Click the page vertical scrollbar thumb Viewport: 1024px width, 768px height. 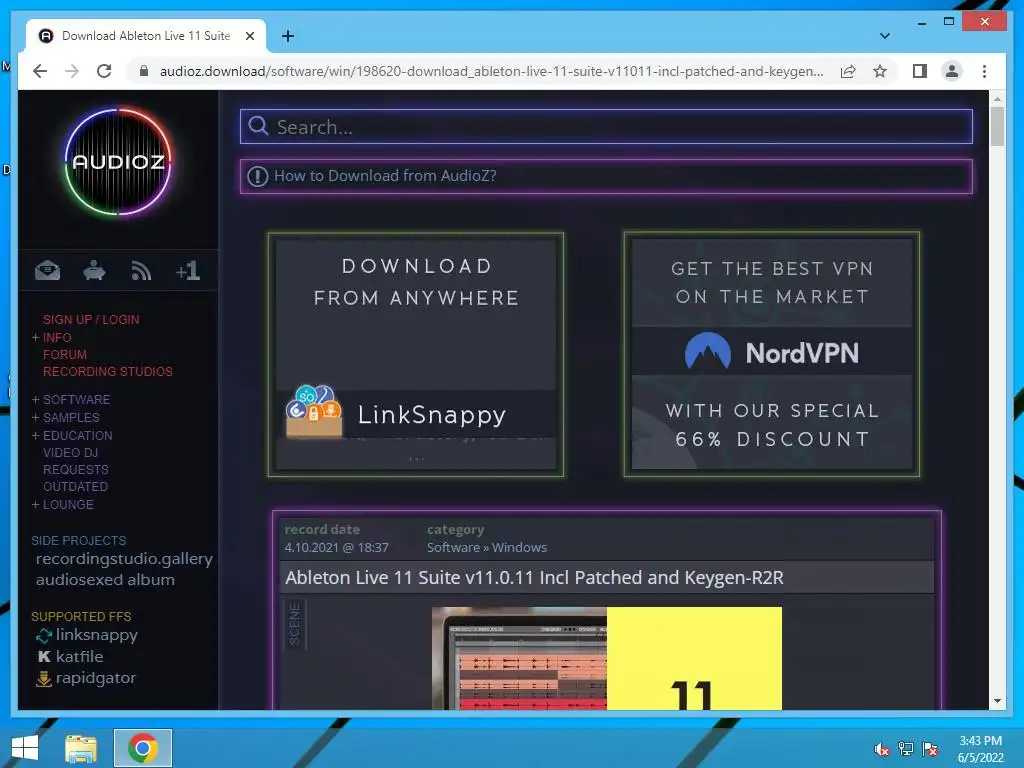coord(997,126)
